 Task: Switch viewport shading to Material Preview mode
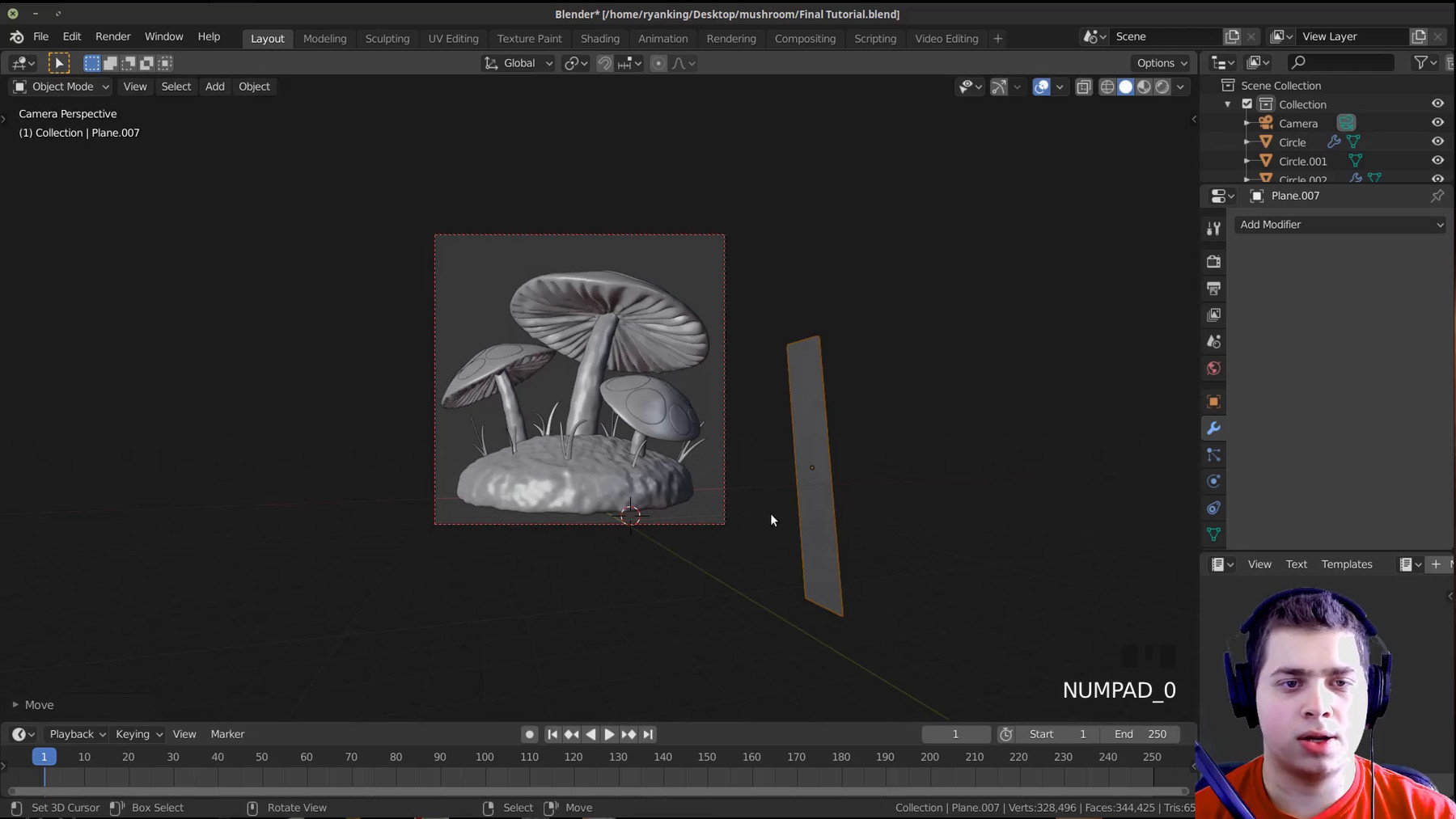pos(1144,87)
